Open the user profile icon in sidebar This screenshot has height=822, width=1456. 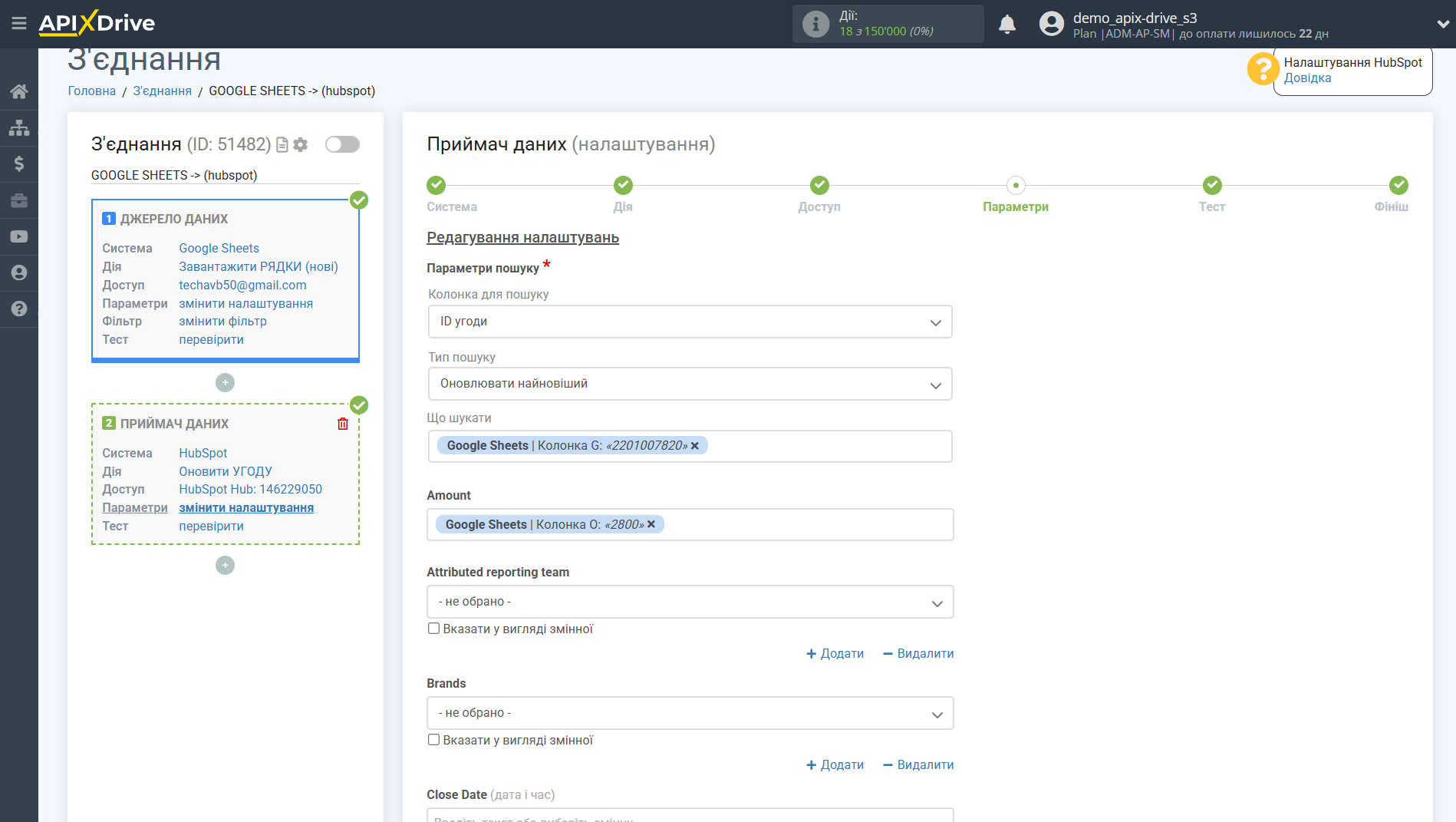coord(19,272)
